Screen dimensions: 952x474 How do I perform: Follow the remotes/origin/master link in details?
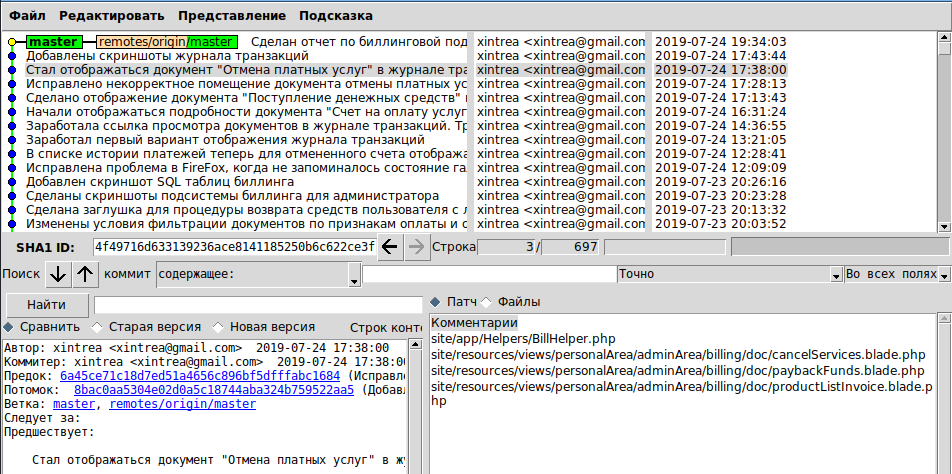click(x=182, y=404)
